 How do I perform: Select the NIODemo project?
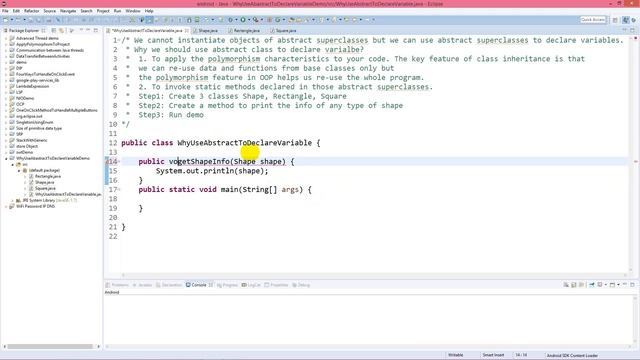coord(25,98)
